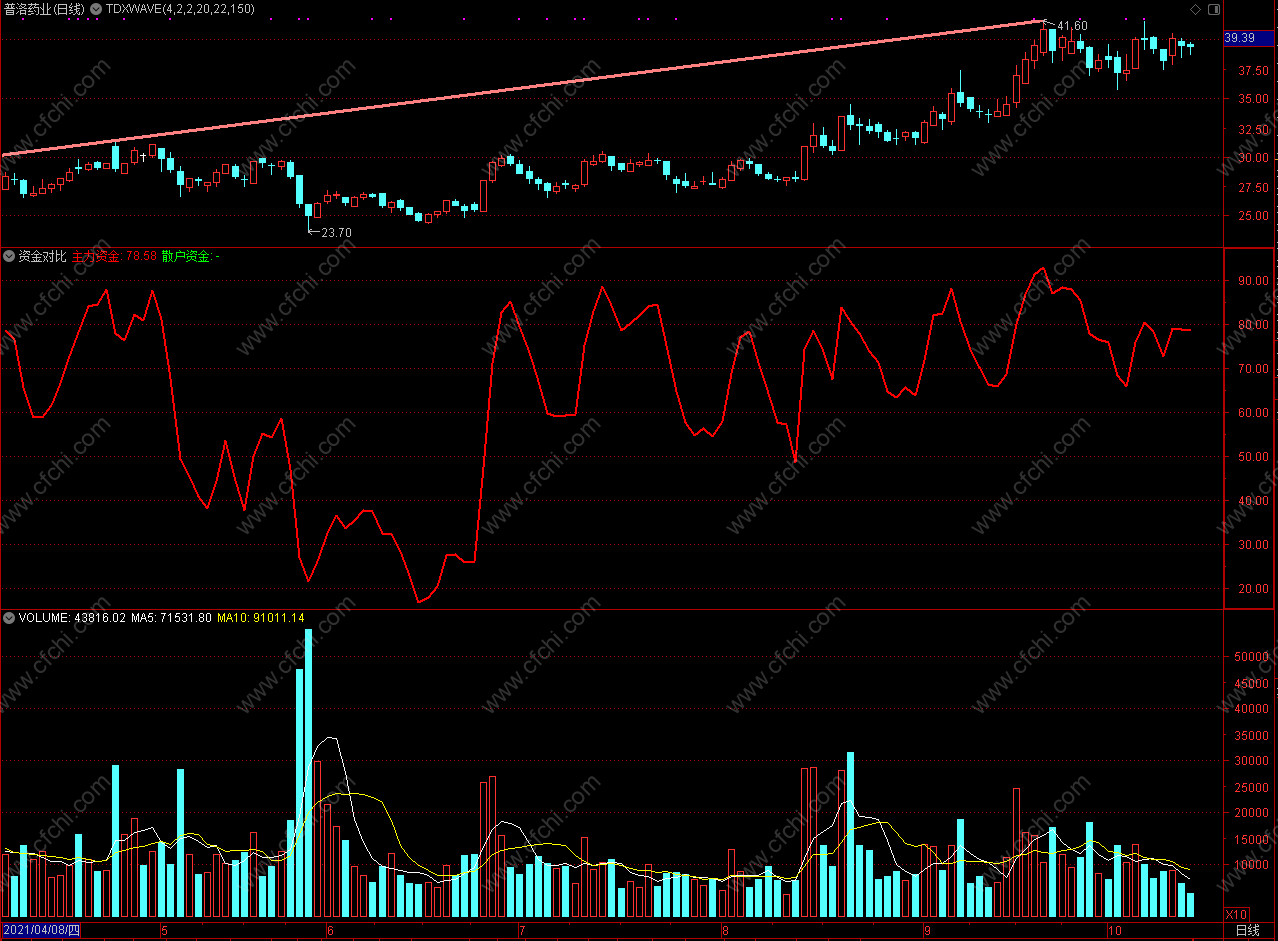Click the 37.50 price axis label

tap(1254, 71)
